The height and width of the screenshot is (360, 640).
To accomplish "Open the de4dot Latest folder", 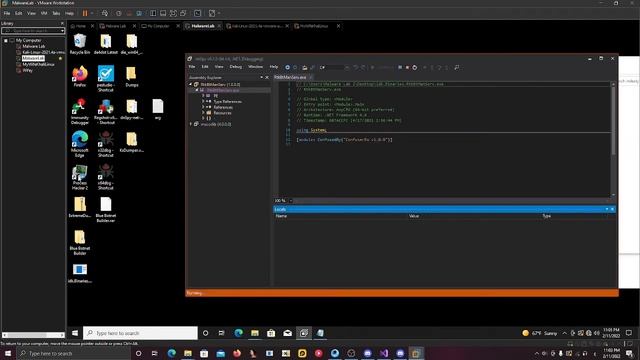I will pos(106,44).
